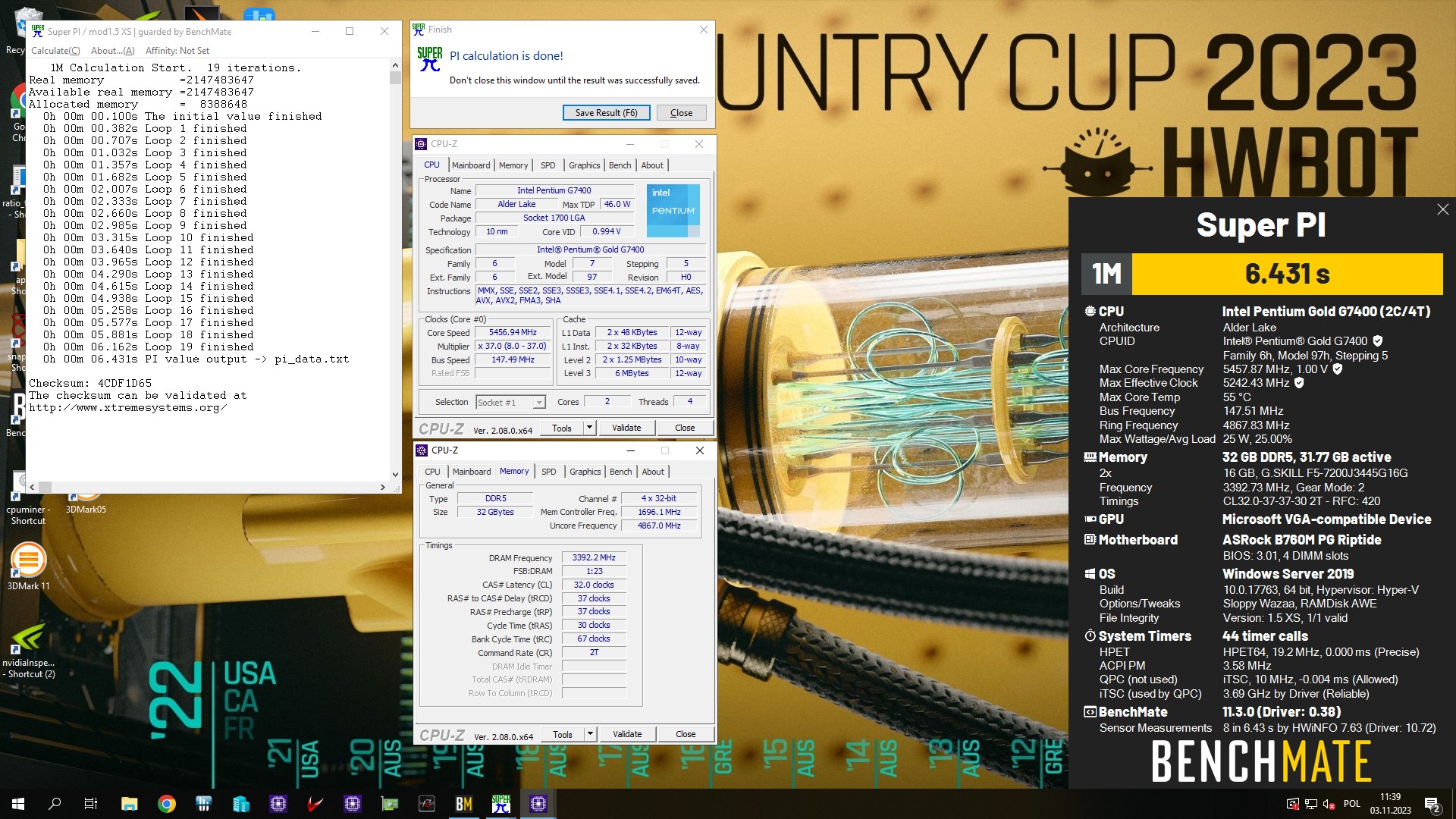
Task: Click the Super PI window title icon
Action: click(x=38, y=31)
